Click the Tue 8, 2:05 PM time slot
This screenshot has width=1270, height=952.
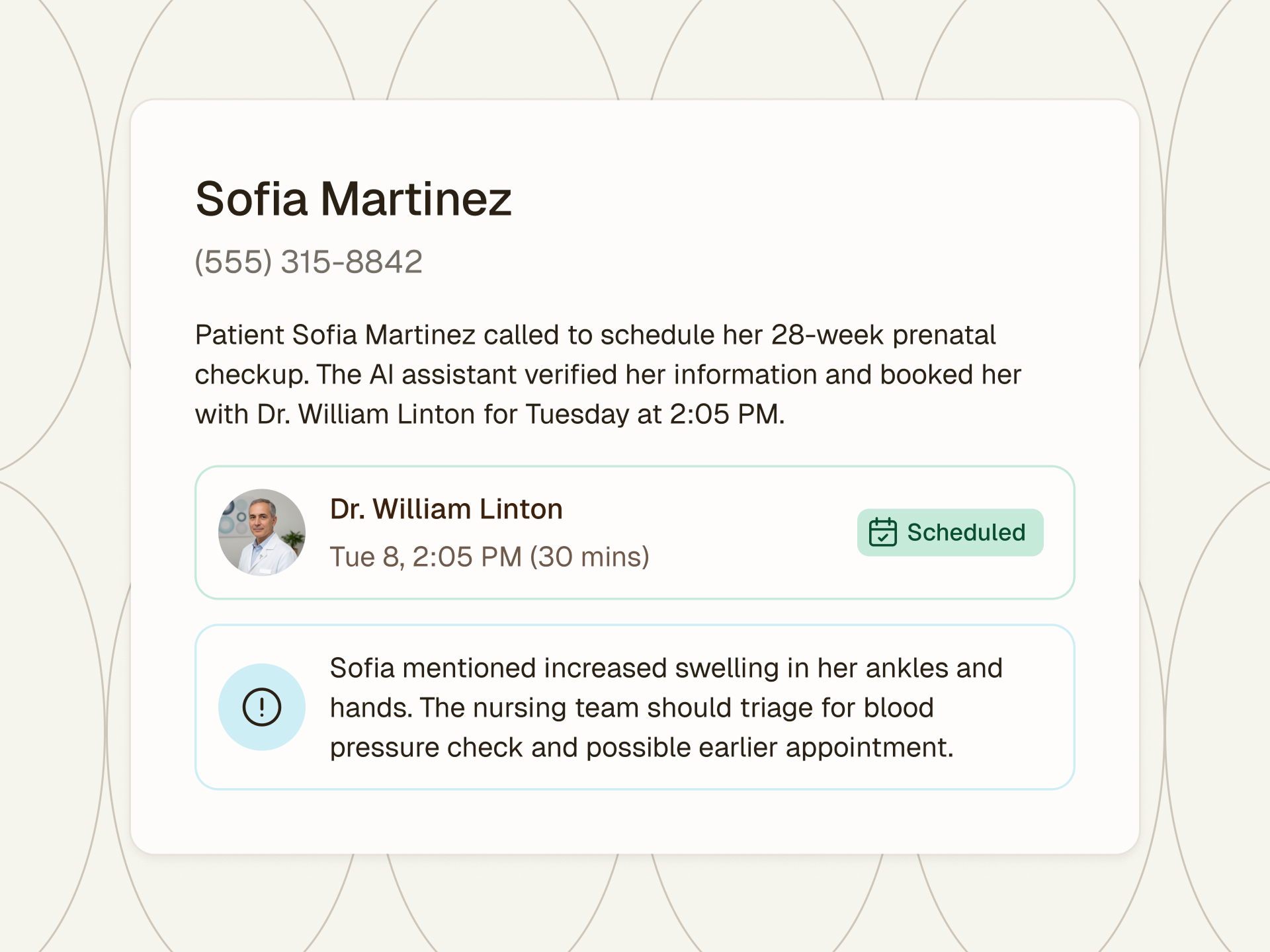[489, 557]
